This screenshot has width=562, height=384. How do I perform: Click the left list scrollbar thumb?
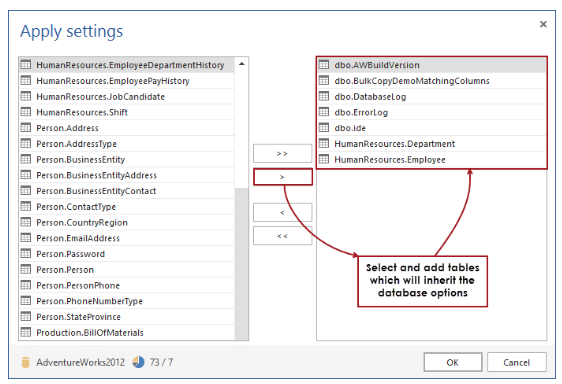point(242,264)
